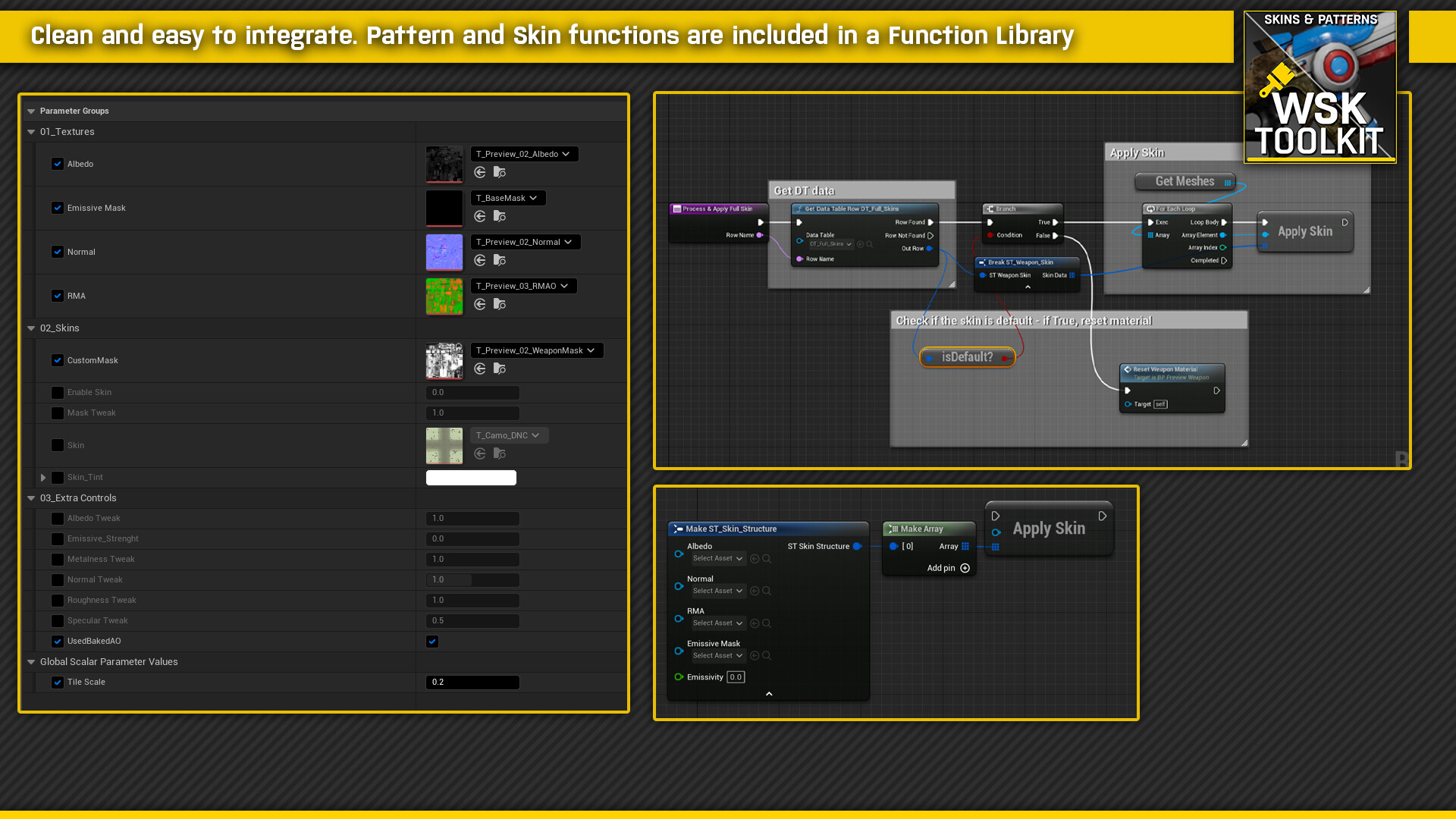Click Add pin plus icon on Make Array node

coord(965,568)
